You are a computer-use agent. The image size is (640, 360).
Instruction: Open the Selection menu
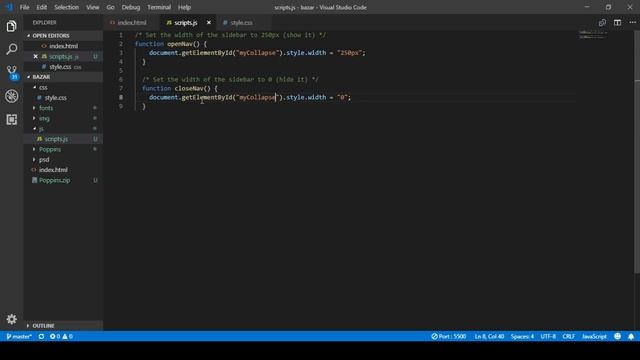click(x=66, y=7)
